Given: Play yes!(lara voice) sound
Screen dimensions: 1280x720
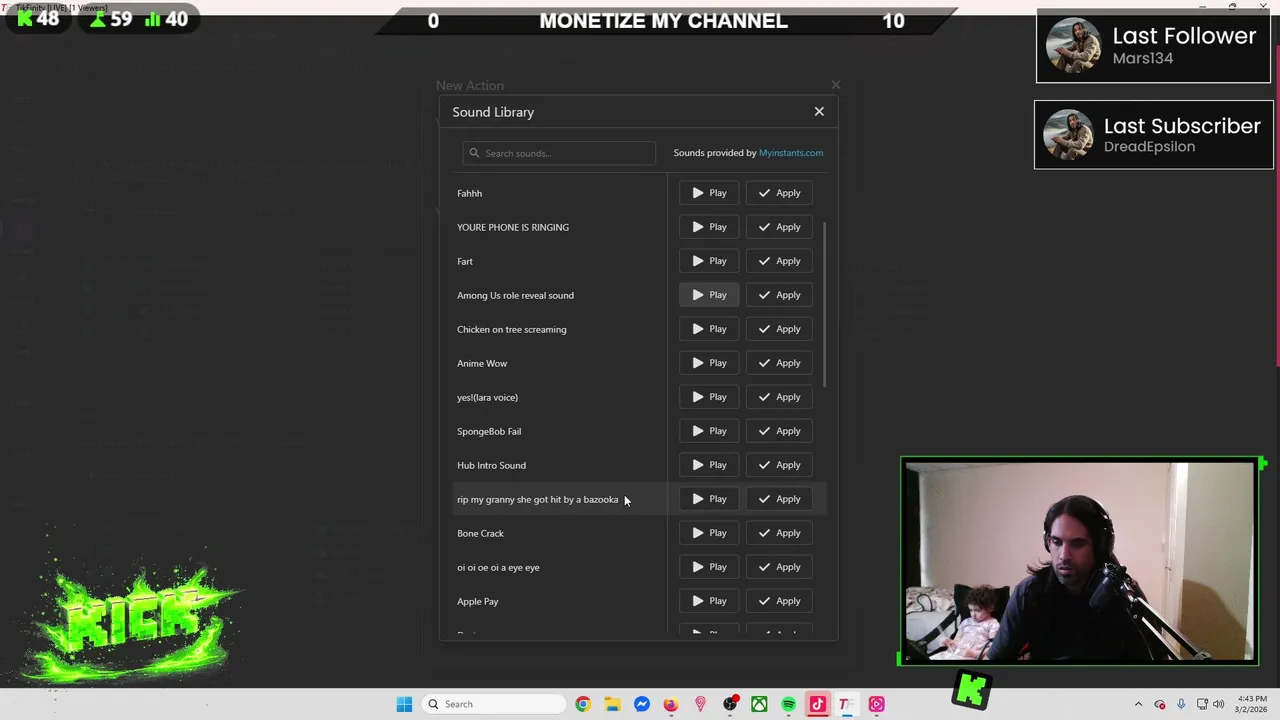Looking at the screenshot, I should (x=709, y=397).
